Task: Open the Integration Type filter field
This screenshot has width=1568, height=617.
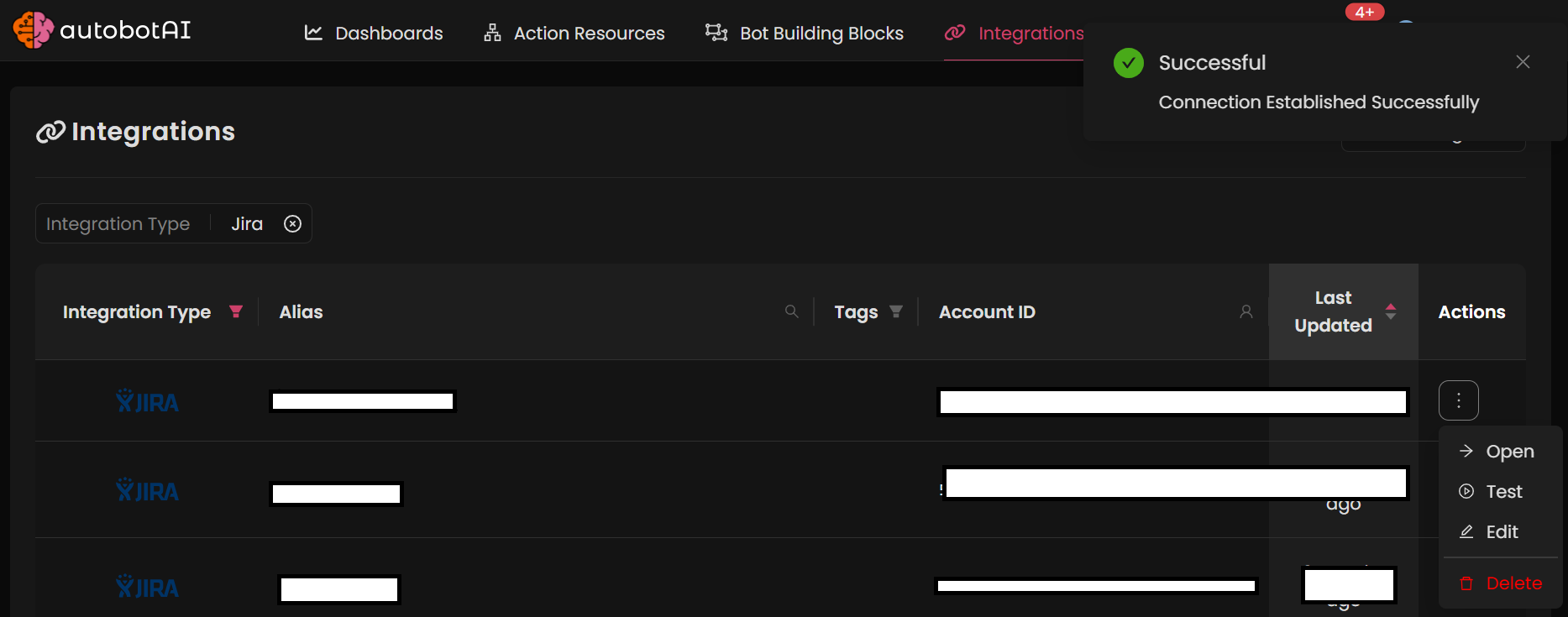Action: (x=174, y=223)
